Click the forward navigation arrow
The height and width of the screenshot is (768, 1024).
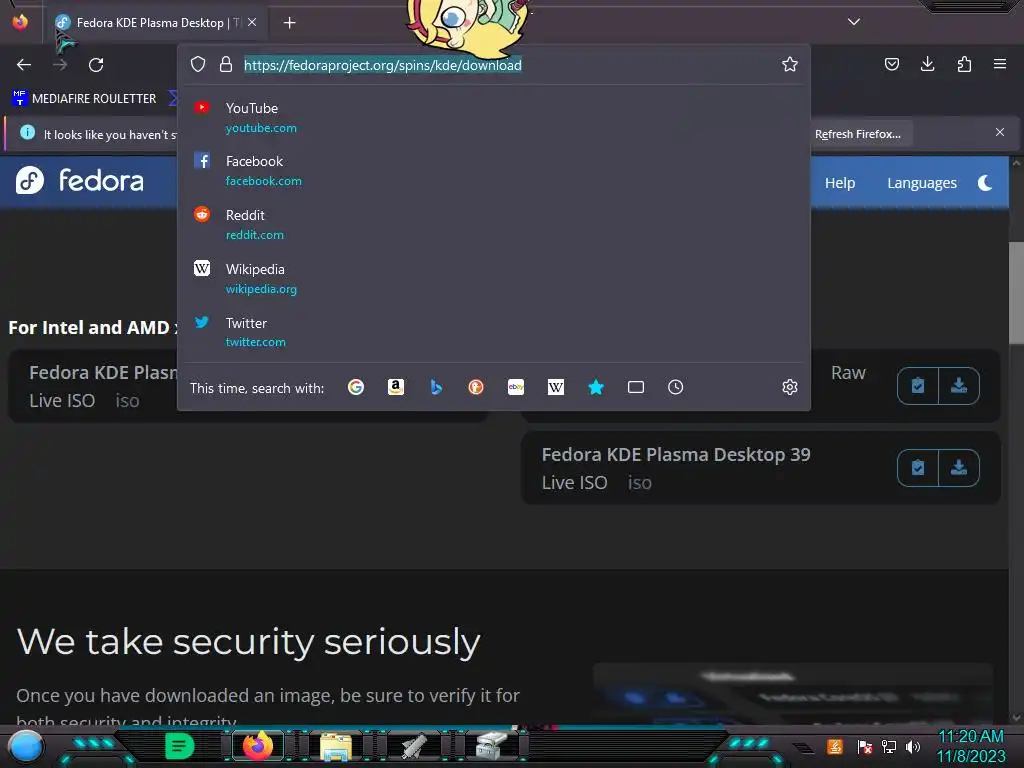pyautogui.click(x=60, y=65)
